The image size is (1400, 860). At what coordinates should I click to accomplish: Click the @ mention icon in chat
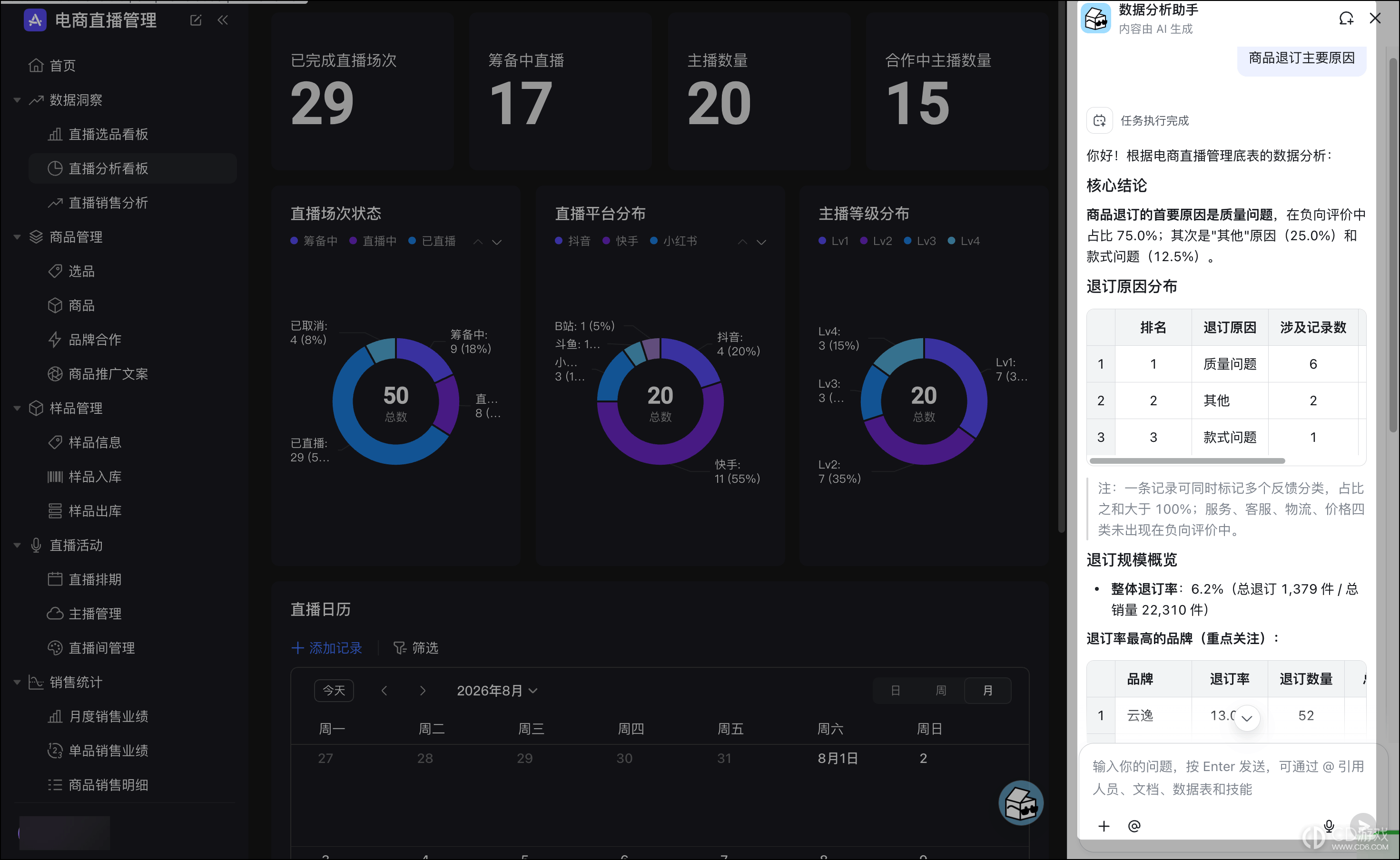coord(1134,826)
